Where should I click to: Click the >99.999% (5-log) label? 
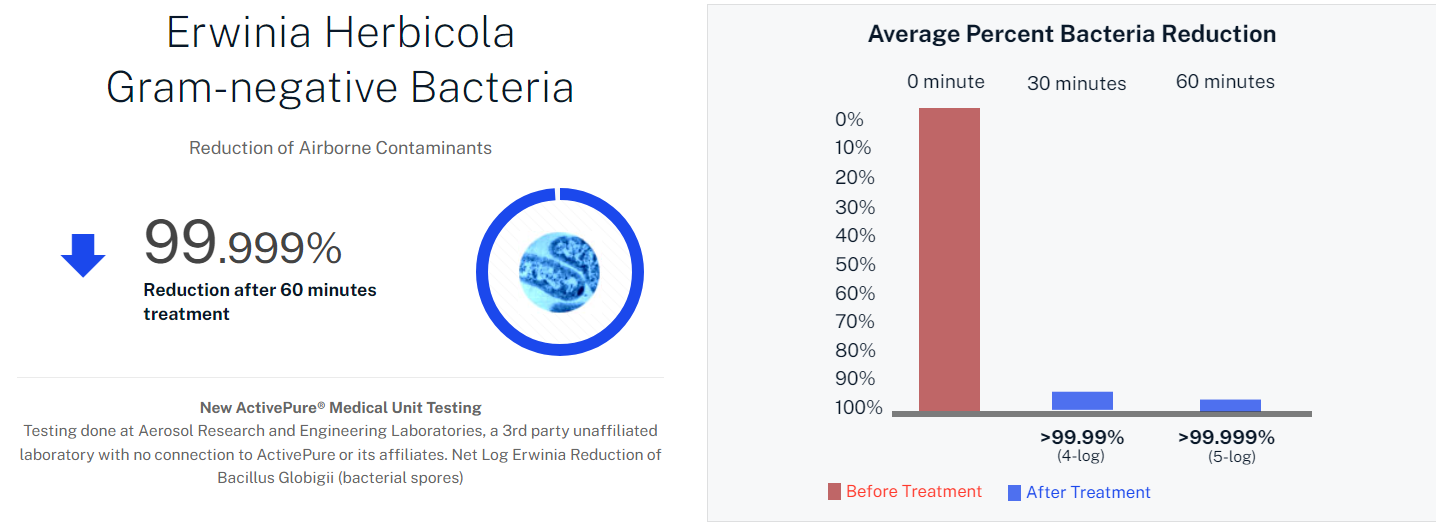coord(1226,445)
